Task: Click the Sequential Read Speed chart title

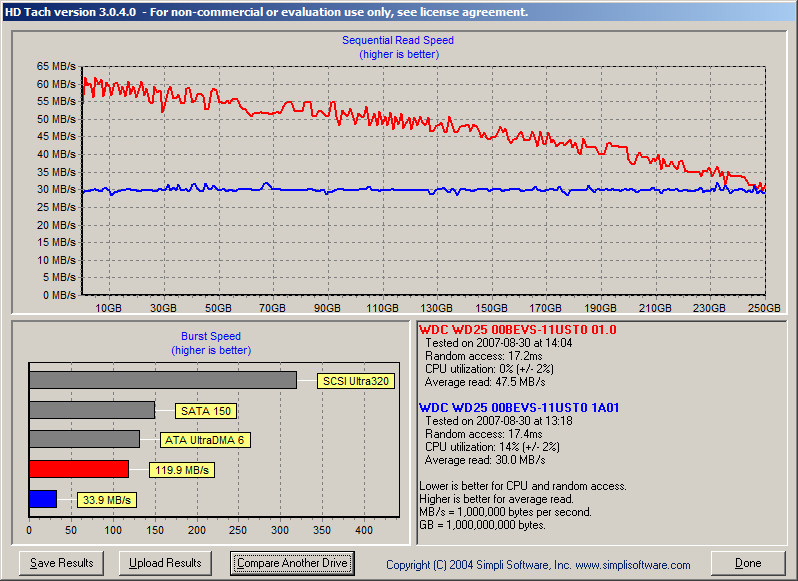Action: [398, 41]
